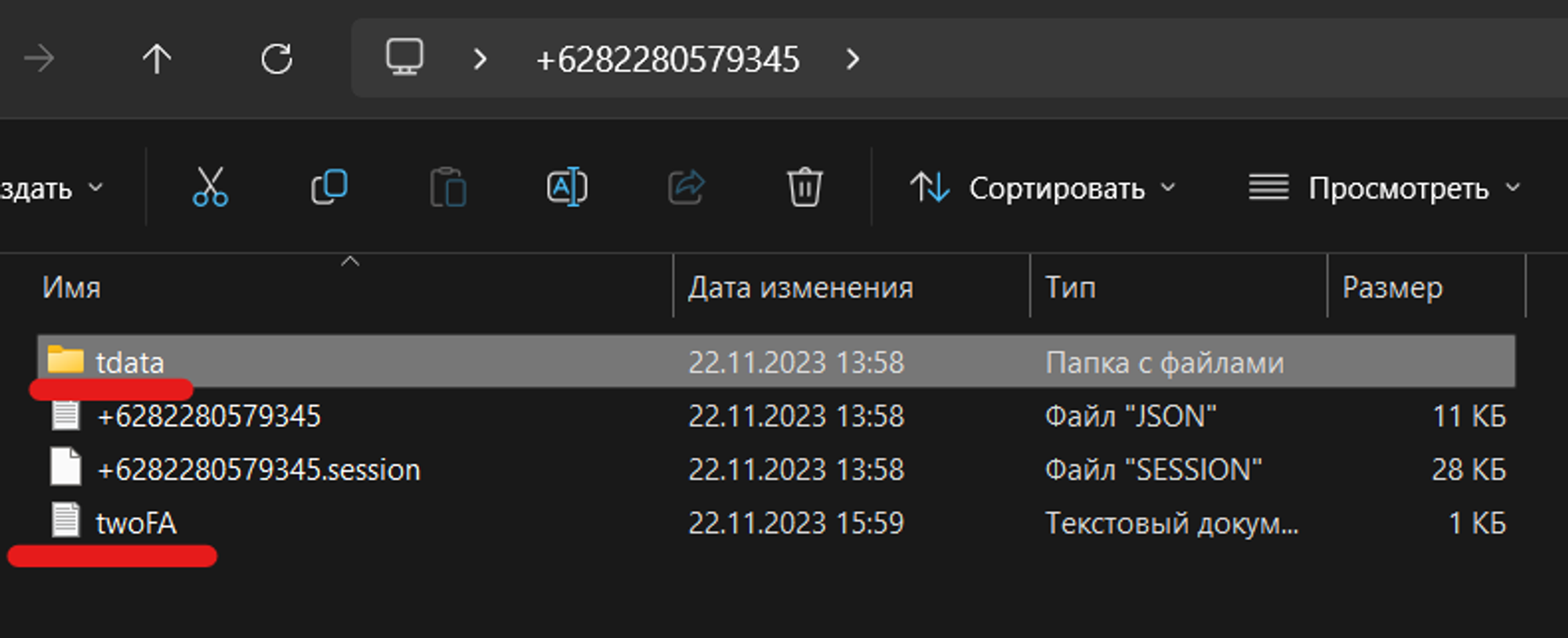
Task: Click the Cut scissors icon
Action: click(x=210, y=187)
